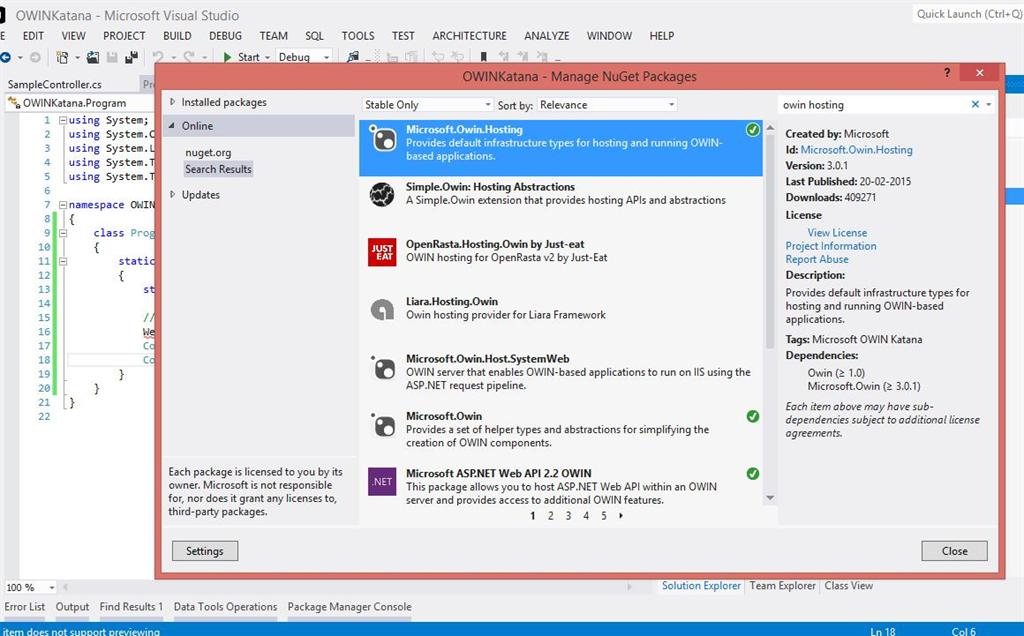Click the Microsoft.Owin.Hosting package icon

point(383,138)
